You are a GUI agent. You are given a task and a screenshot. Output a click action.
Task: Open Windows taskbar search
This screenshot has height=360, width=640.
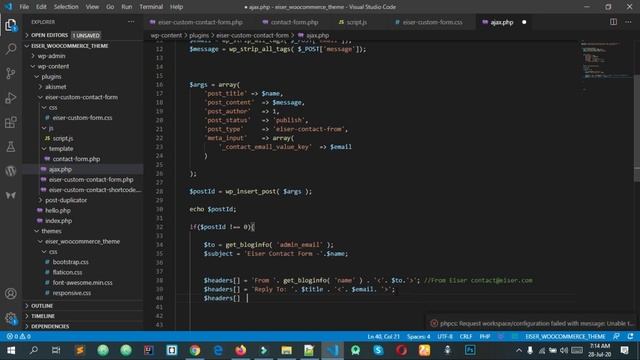34,350
